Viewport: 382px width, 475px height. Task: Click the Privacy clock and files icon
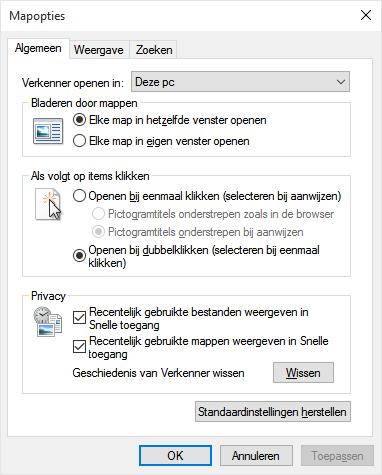pos(47,321)
